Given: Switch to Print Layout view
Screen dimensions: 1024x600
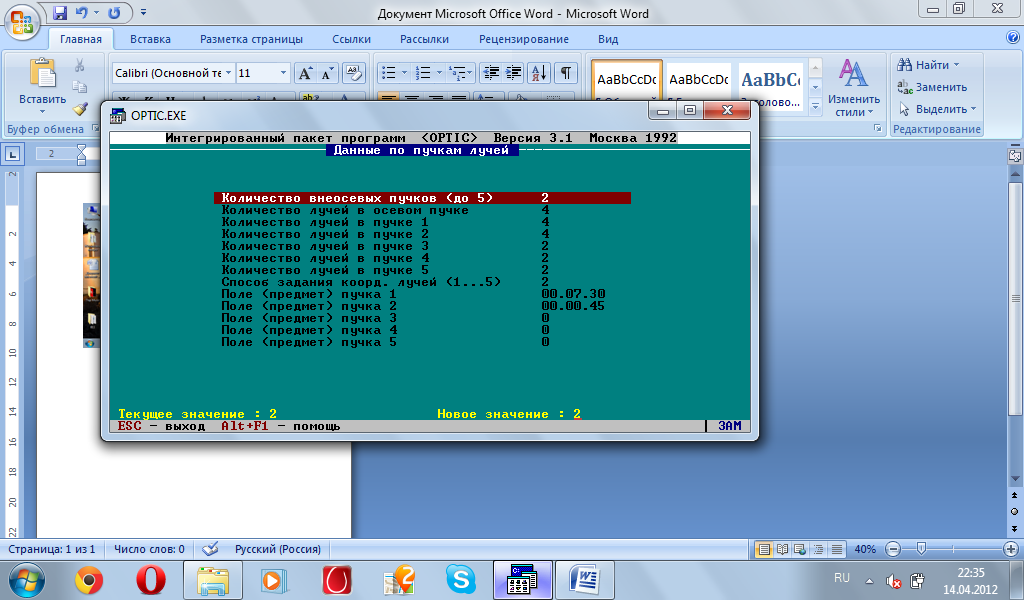Looking at the screenshot, I should pyautogui.click(x=763, y=549).
